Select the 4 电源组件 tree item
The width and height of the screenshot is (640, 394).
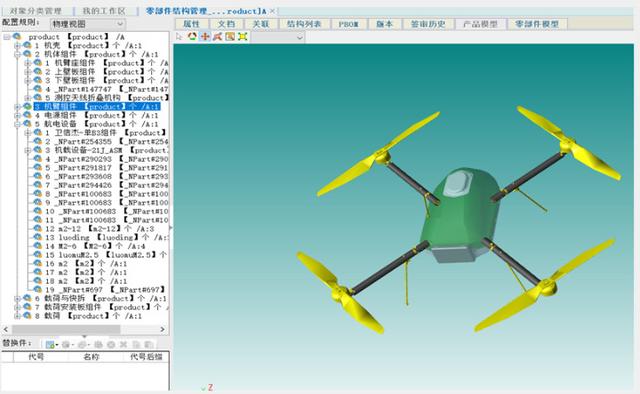(x=96, y=116)
